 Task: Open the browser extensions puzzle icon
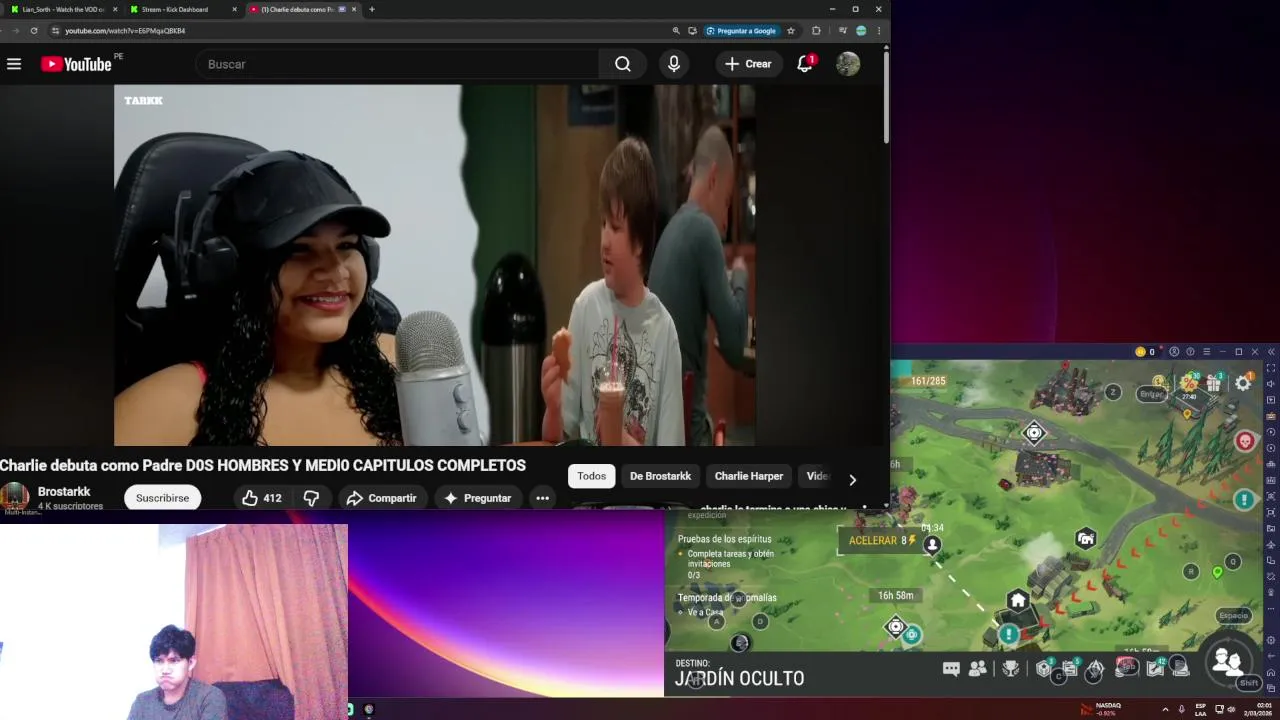[x=816, y=31]
